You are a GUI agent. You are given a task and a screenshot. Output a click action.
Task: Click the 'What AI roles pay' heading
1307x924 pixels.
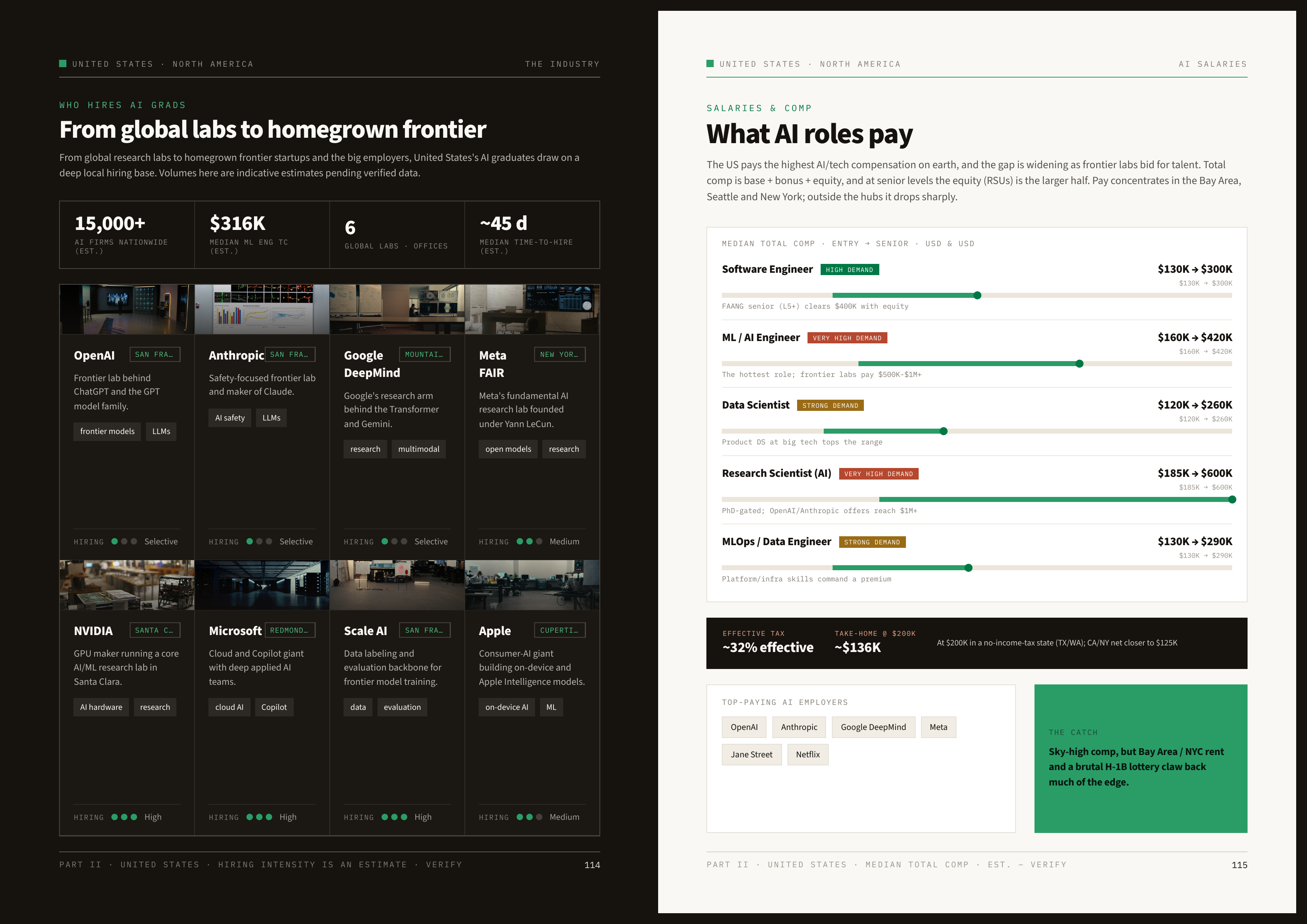click(809, 134)
